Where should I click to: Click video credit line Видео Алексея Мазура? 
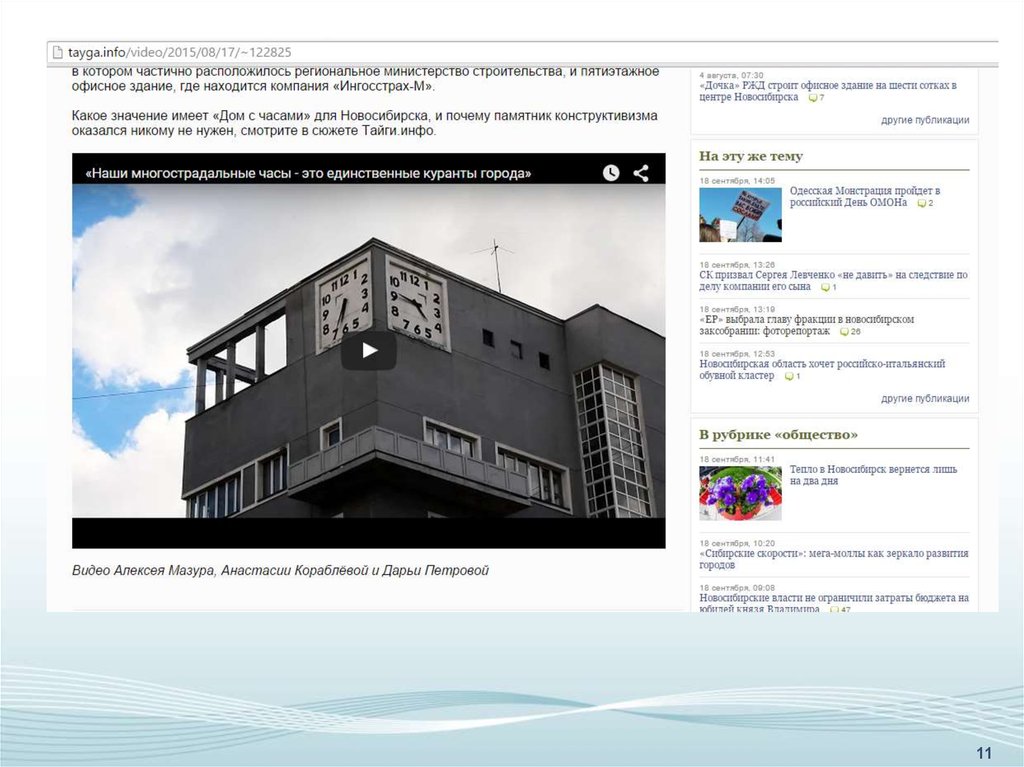pyautogui.click(x=280, y=570)
